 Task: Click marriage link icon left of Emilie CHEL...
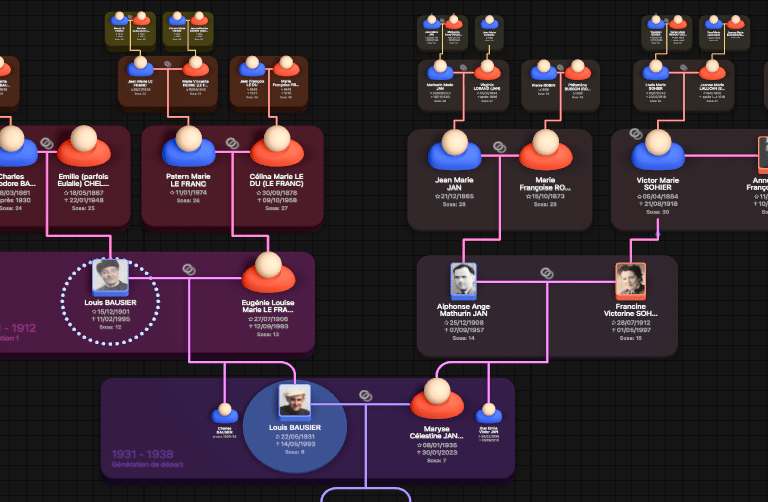(47, 143)
